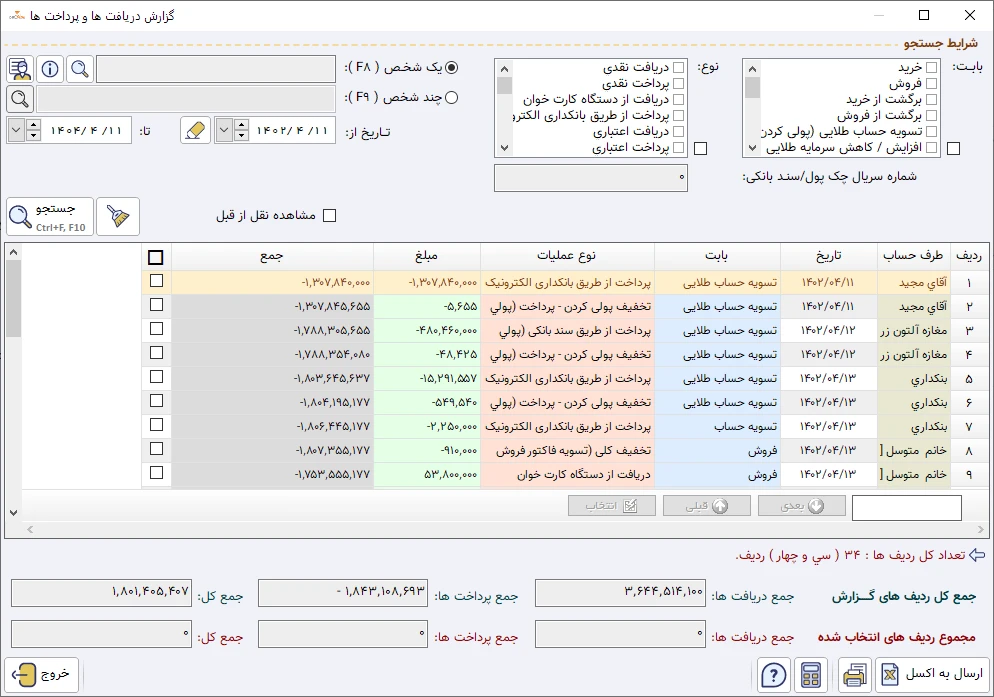Click the amount cell ۵۳,۸۰۰,۰۰۰ in row 9

click(x=427, y=474)
